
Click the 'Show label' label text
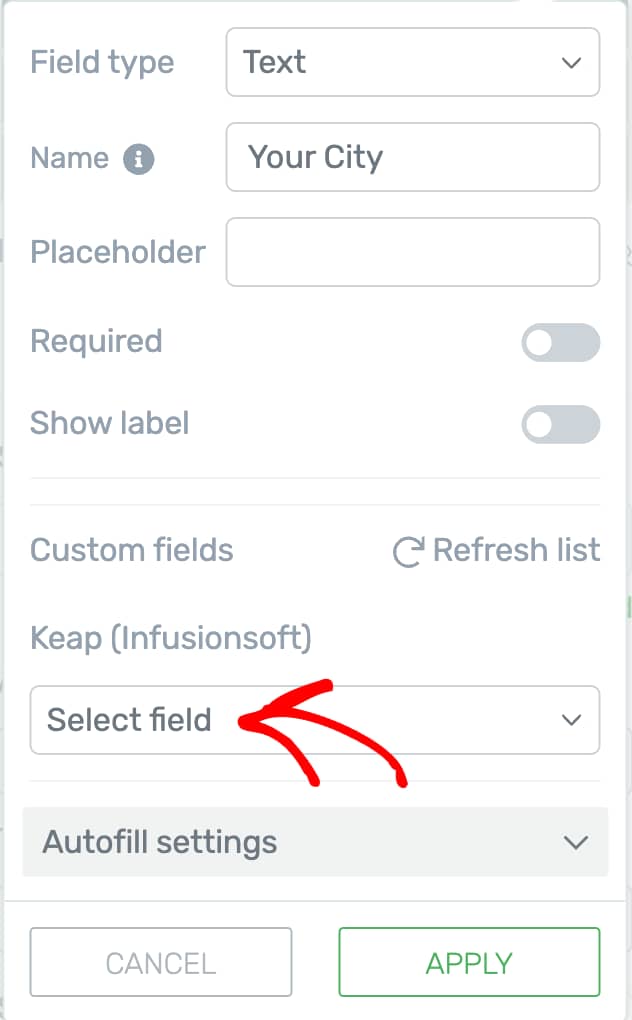point(110,423)
